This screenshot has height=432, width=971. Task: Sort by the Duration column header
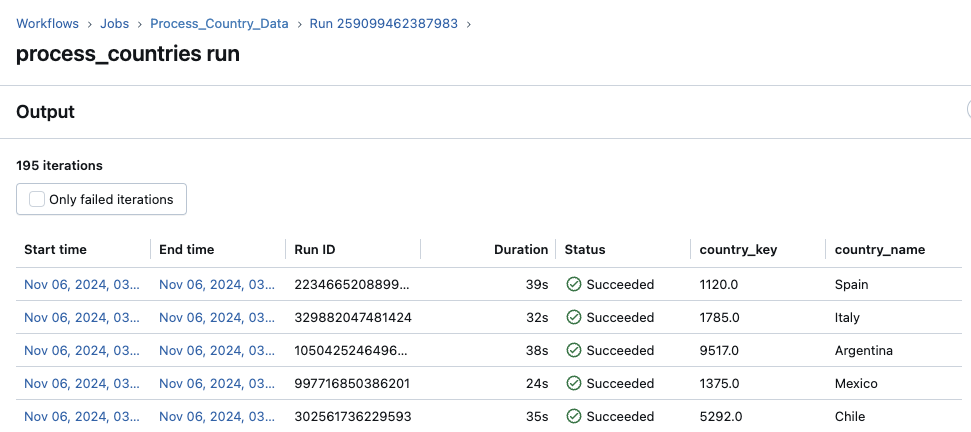[x=520, y=250]
